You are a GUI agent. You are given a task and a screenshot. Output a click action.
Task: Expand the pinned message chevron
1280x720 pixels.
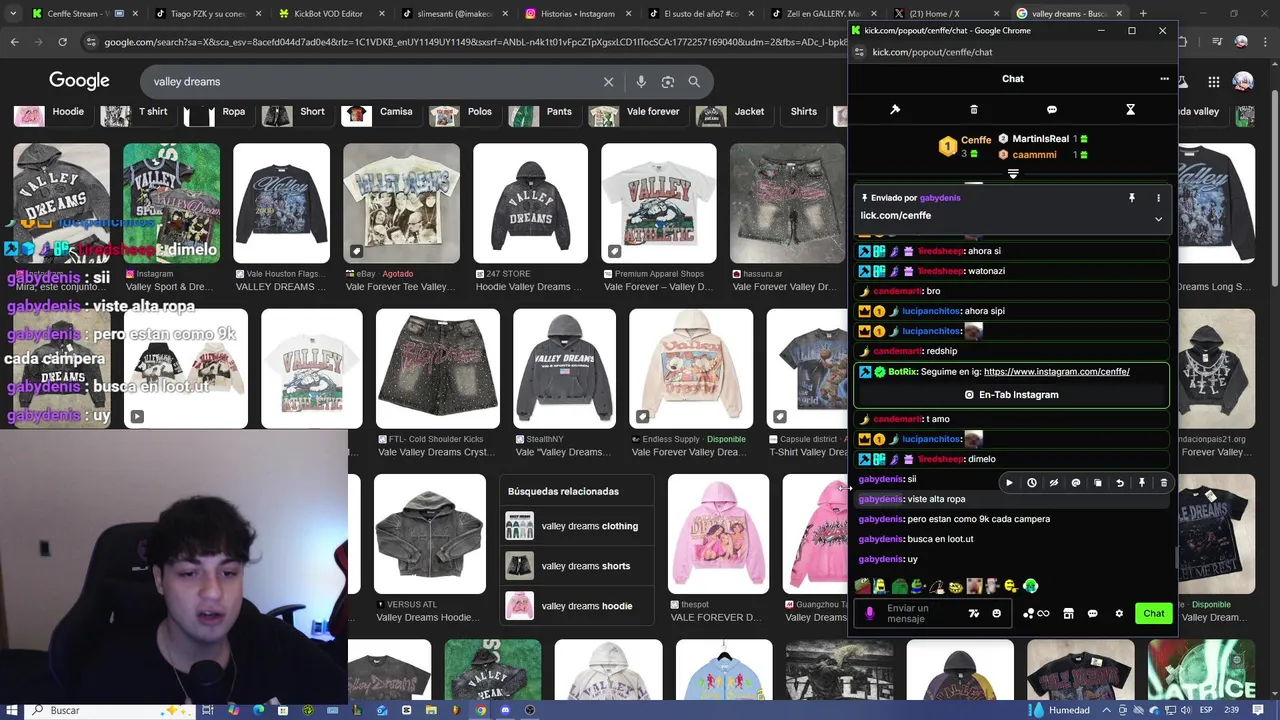(x=1158, y=219)
